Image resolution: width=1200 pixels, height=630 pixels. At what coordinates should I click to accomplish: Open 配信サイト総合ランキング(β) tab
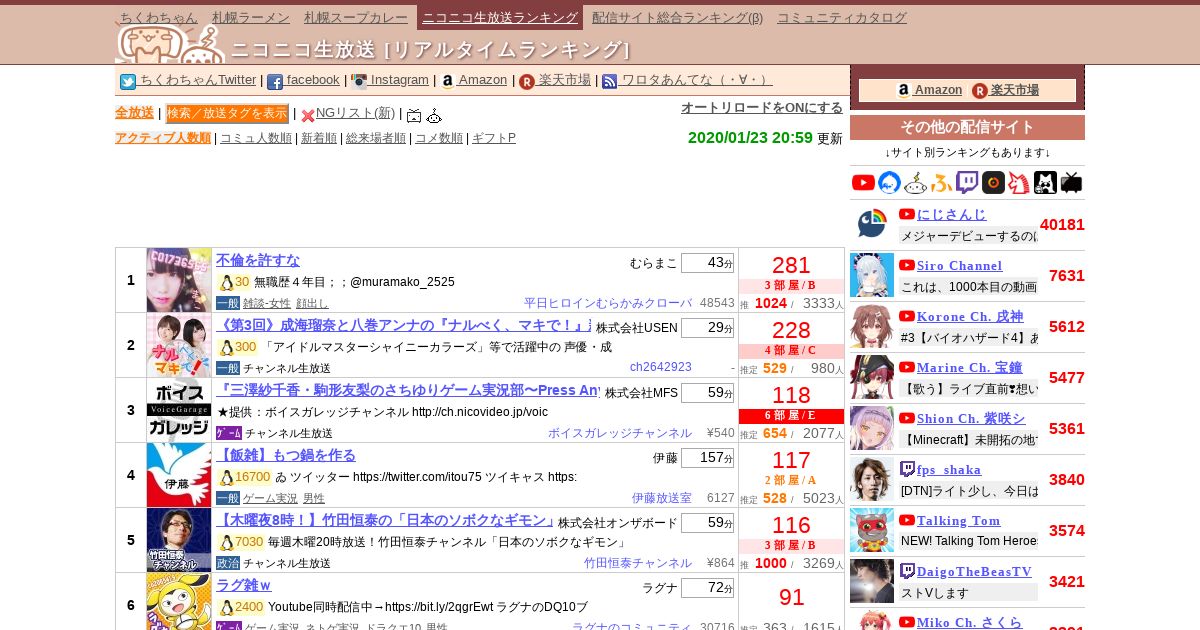point(677,17)
